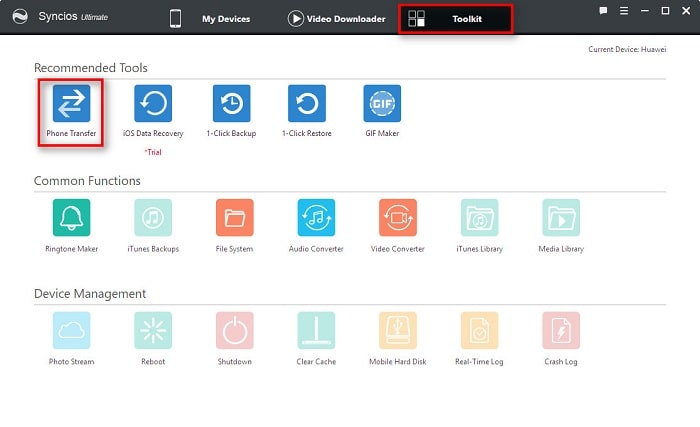The height and width of the screenshot is (427, 700).
Task: Browse the File System
Action: 234,218
